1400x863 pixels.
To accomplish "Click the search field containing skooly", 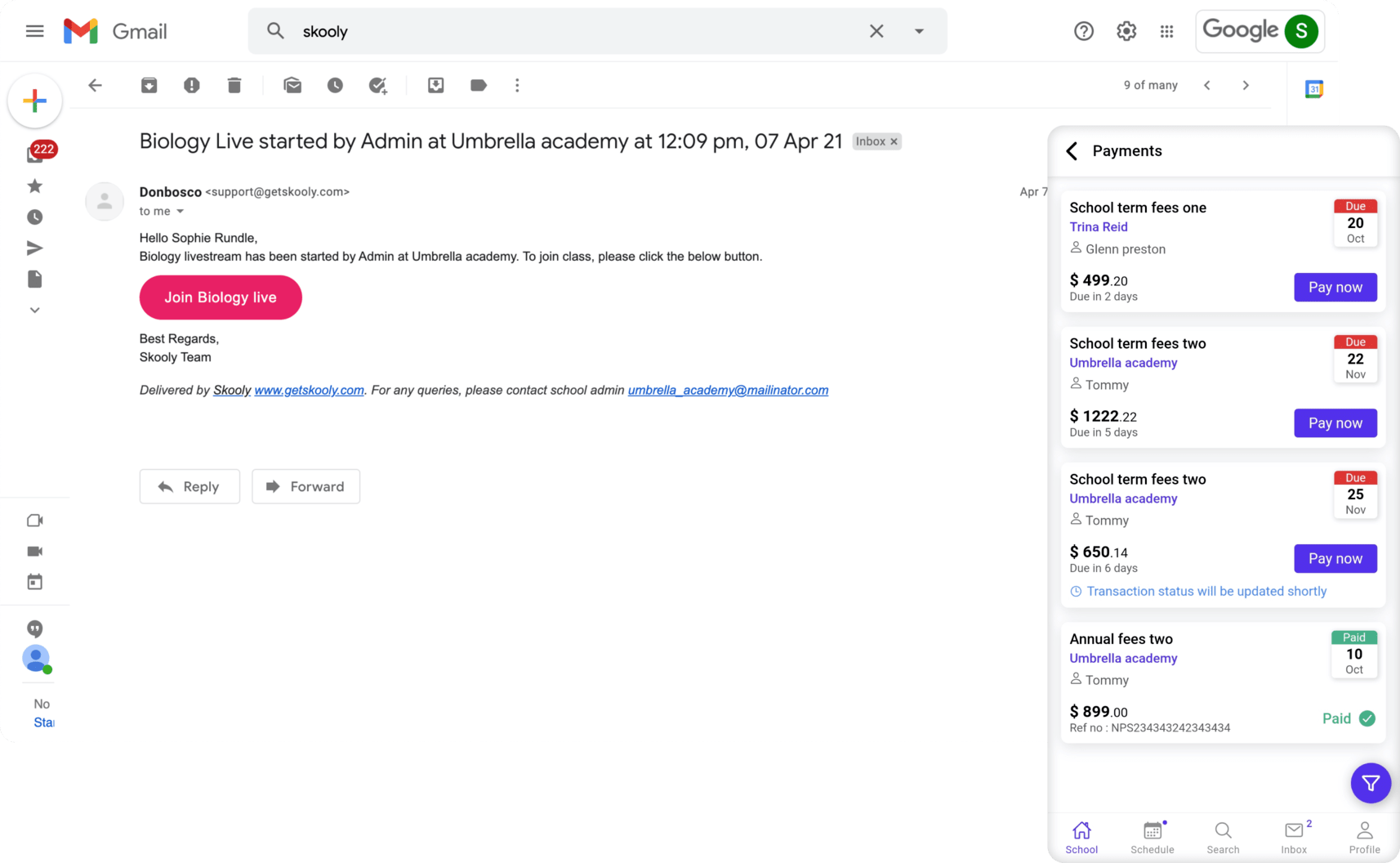I will click(572, 31).
